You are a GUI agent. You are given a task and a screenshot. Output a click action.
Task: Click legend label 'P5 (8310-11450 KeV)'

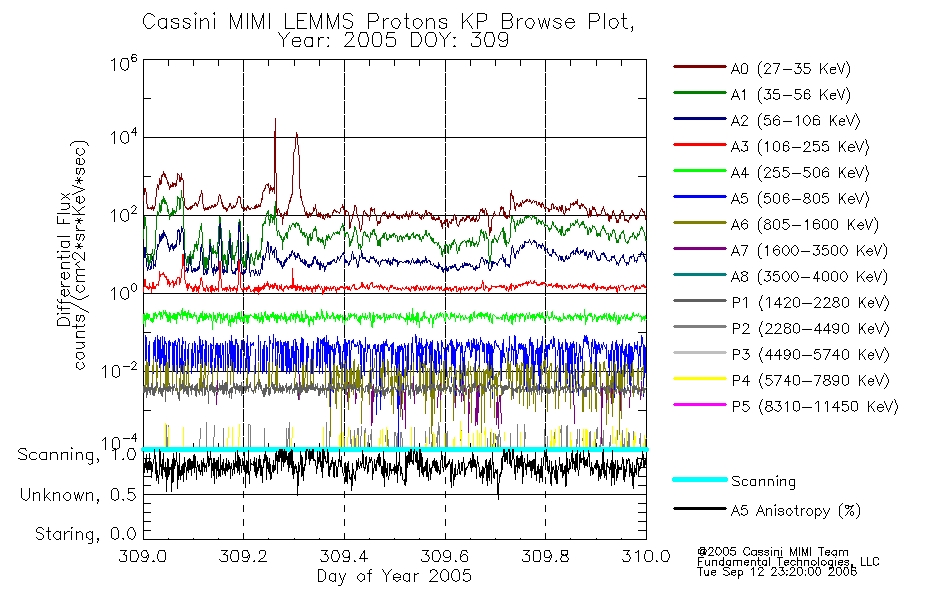click(815, 407)
